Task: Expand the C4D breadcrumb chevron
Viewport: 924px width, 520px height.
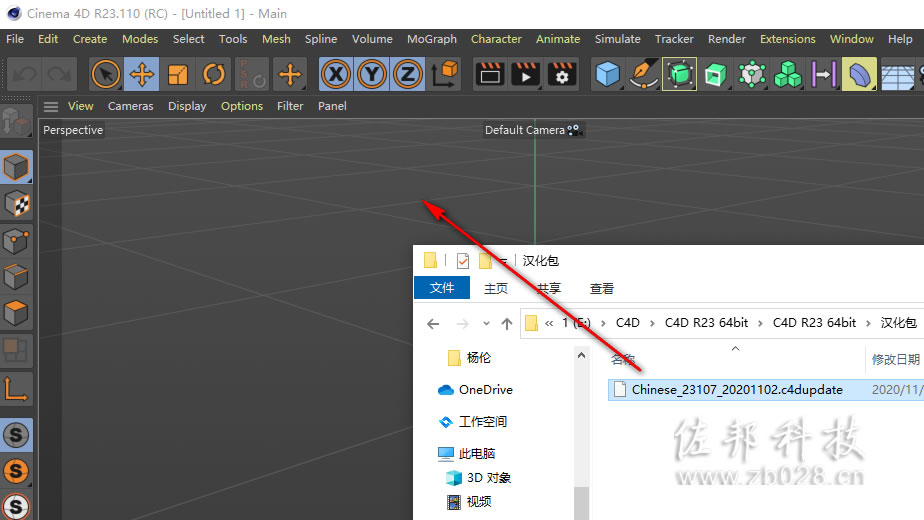Action: pos(652,323)
